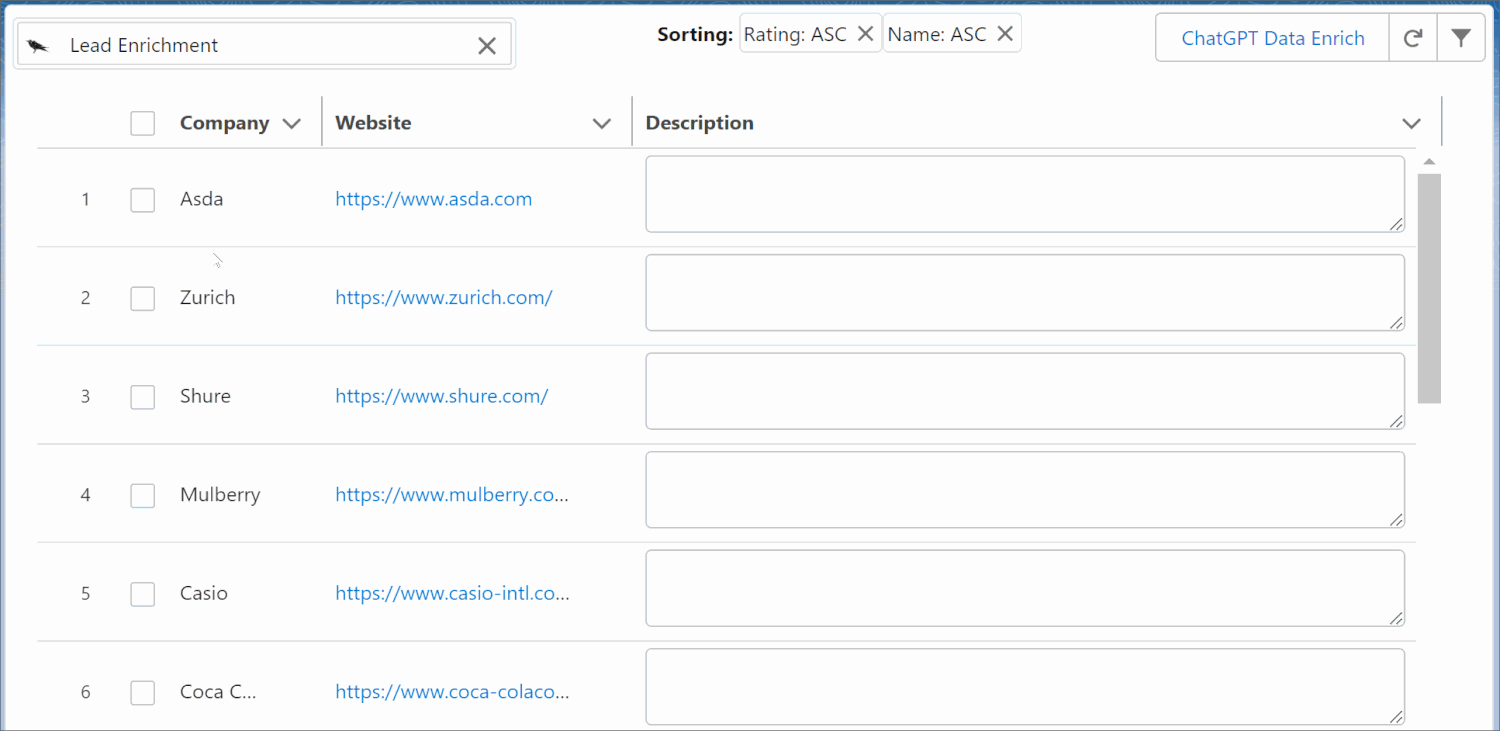Viewport: 1500px width, 731px height.
Task: Click the Mulberry company name
Action: pyautogui.click(x=220, y=495)
